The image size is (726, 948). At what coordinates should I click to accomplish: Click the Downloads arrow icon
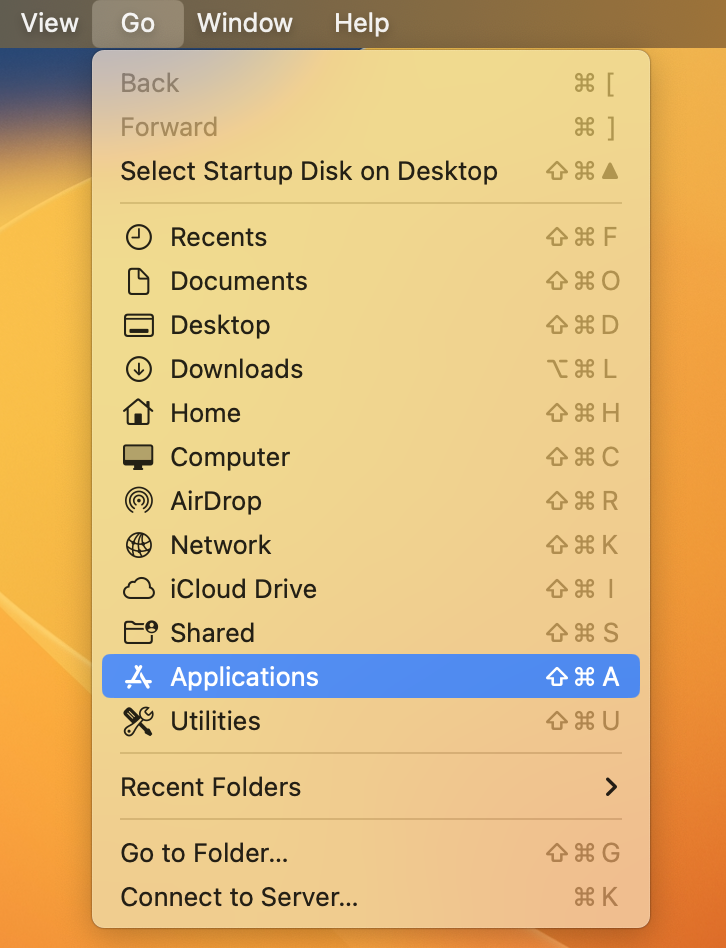coord(138,369)
